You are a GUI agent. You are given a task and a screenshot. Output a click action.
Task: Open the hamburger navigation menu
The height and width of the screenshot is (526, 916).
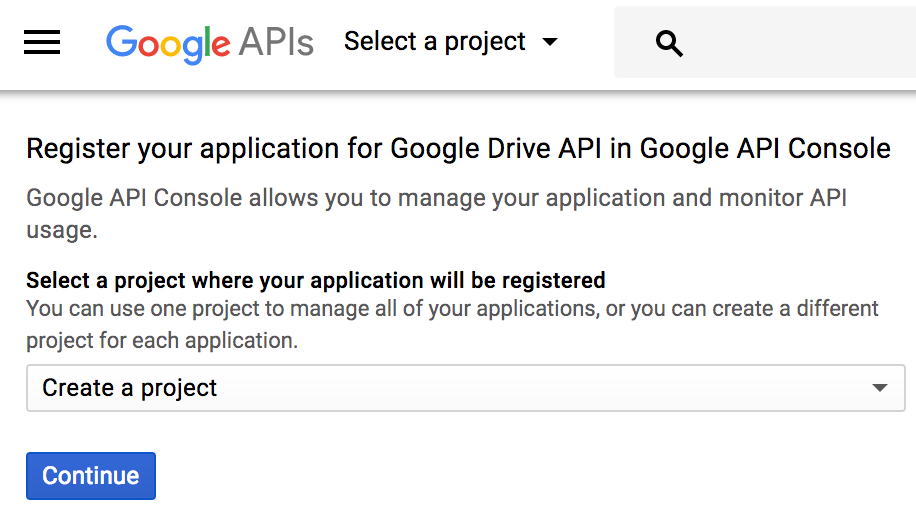[x=42, y=42]
